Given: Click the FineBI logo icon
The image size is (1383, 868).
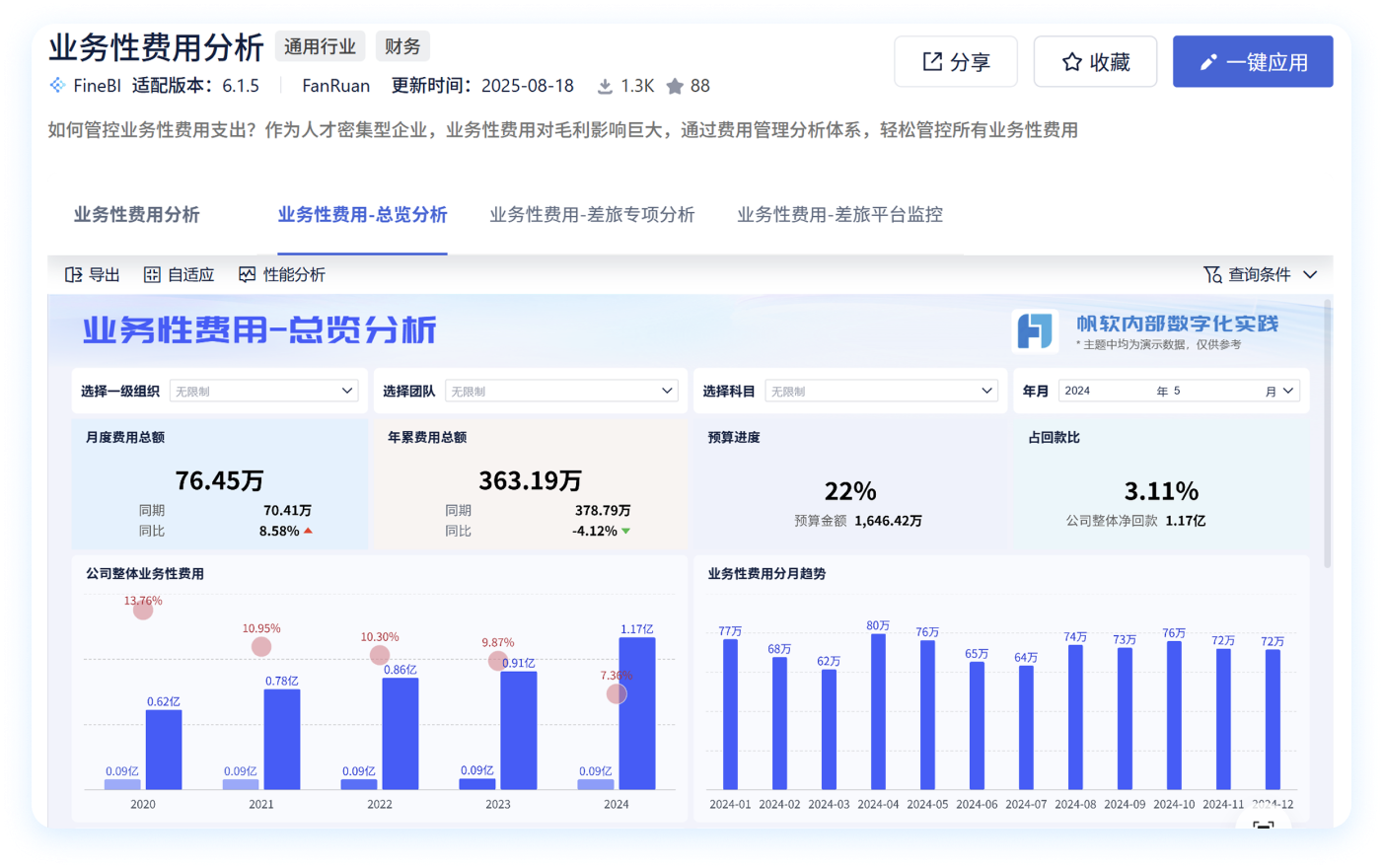Looking at the screenshot, I should (x=58, y=86).
